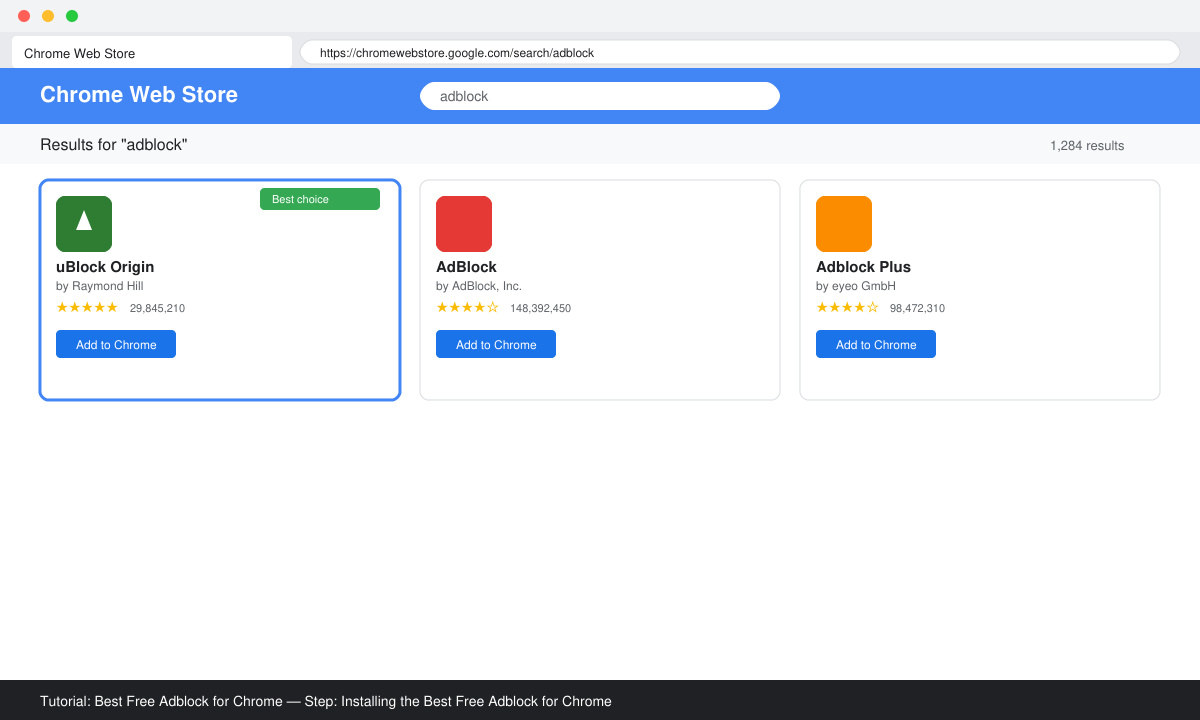Open the Chrome Web Store header title

coord(139,95)
